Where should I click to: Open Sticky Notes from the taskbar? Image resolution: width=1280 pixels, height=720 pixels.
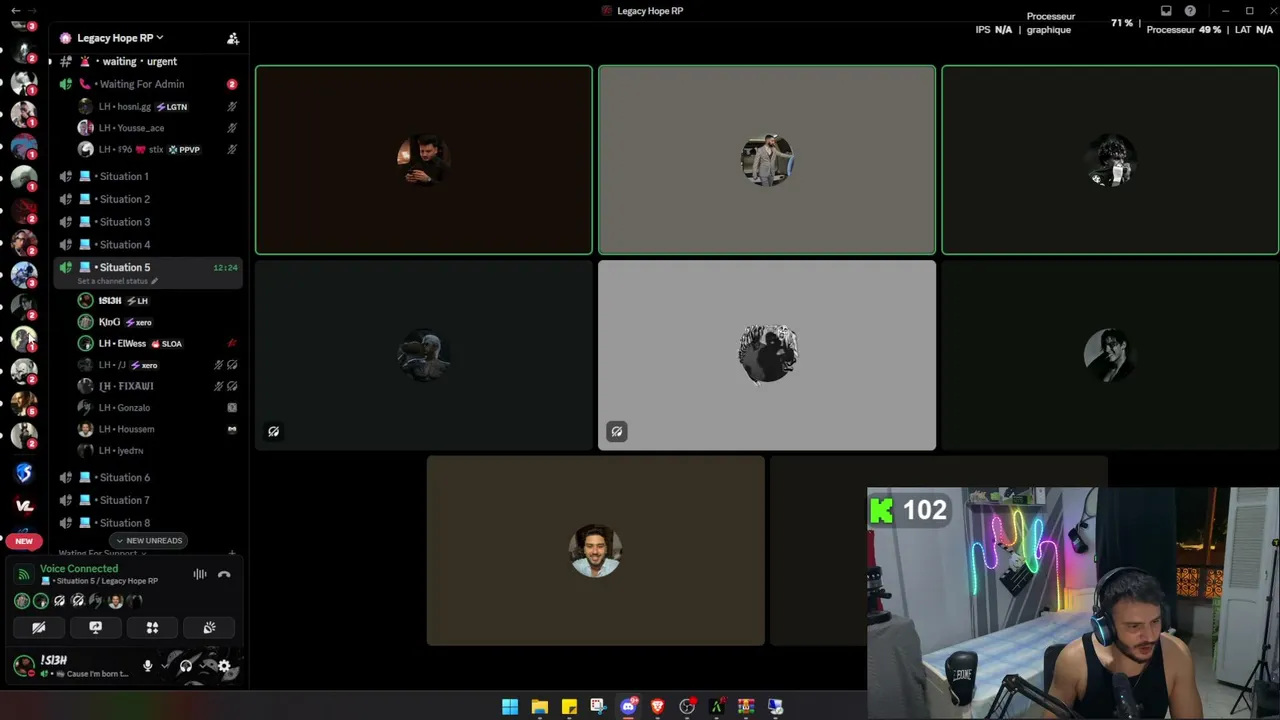[569, 707]
